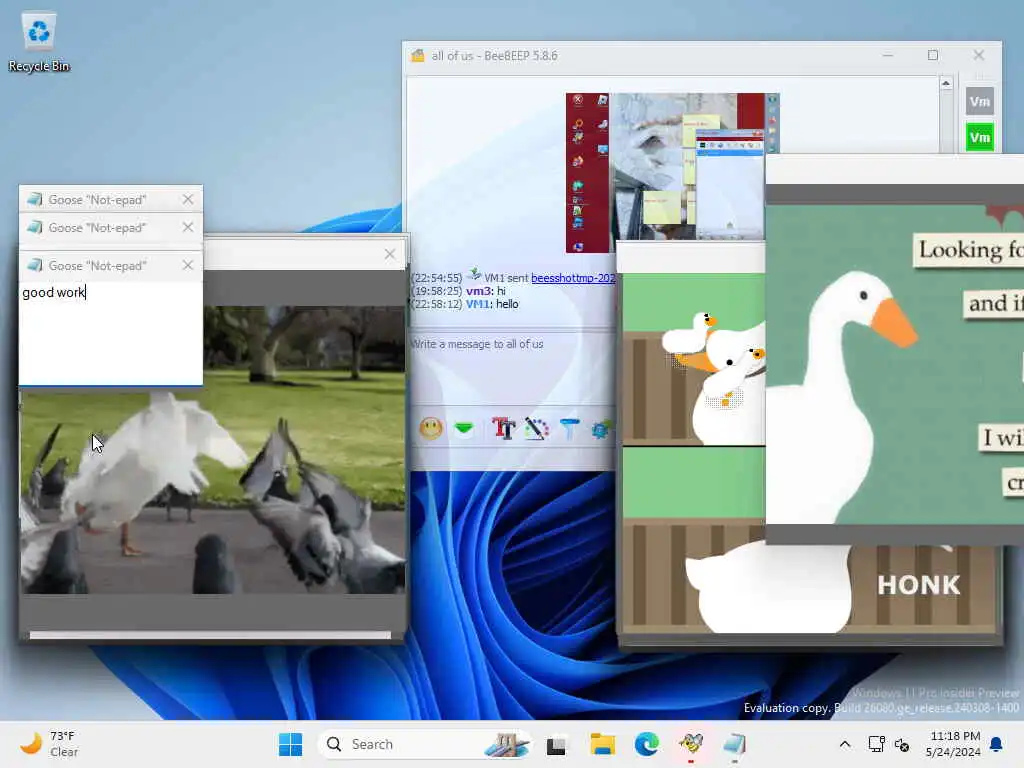1024x768 pixels.
Task: Open the Windows Start menu
Action: click(x=291, y=744)
